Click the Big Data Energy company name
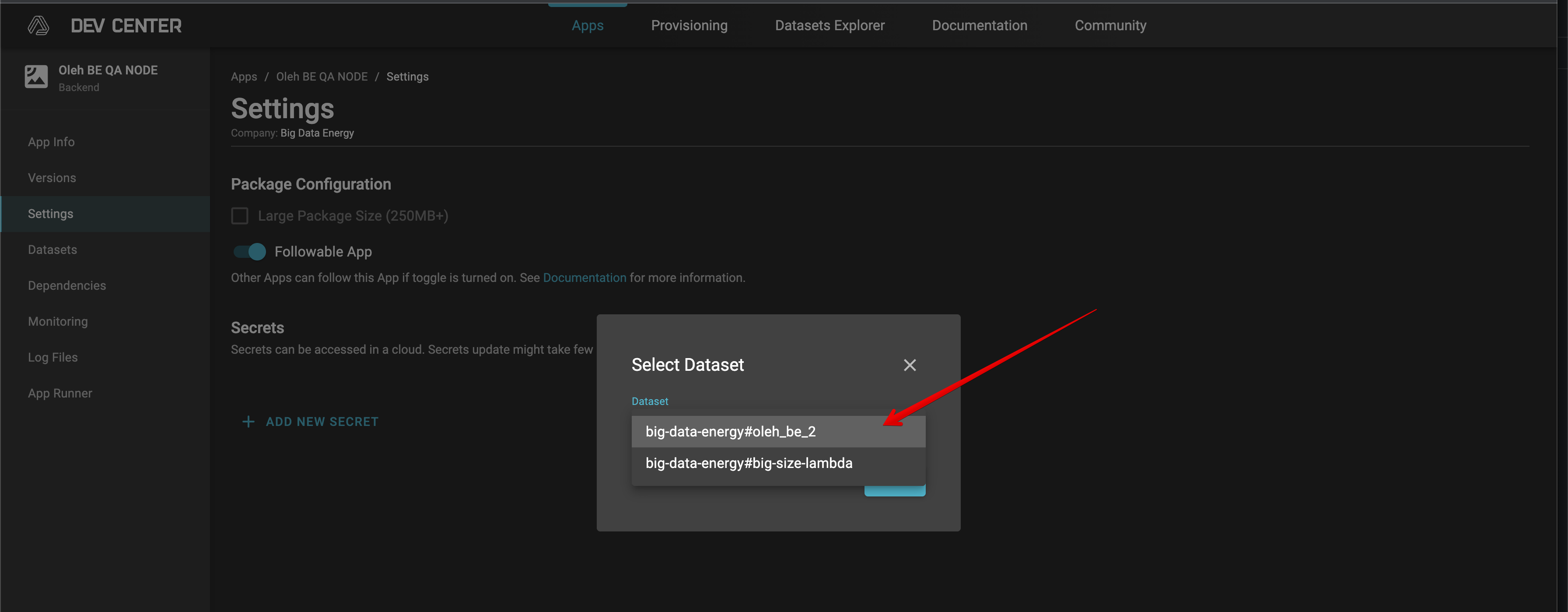This screenshot has width=1568, height=612. pos(317,133)
